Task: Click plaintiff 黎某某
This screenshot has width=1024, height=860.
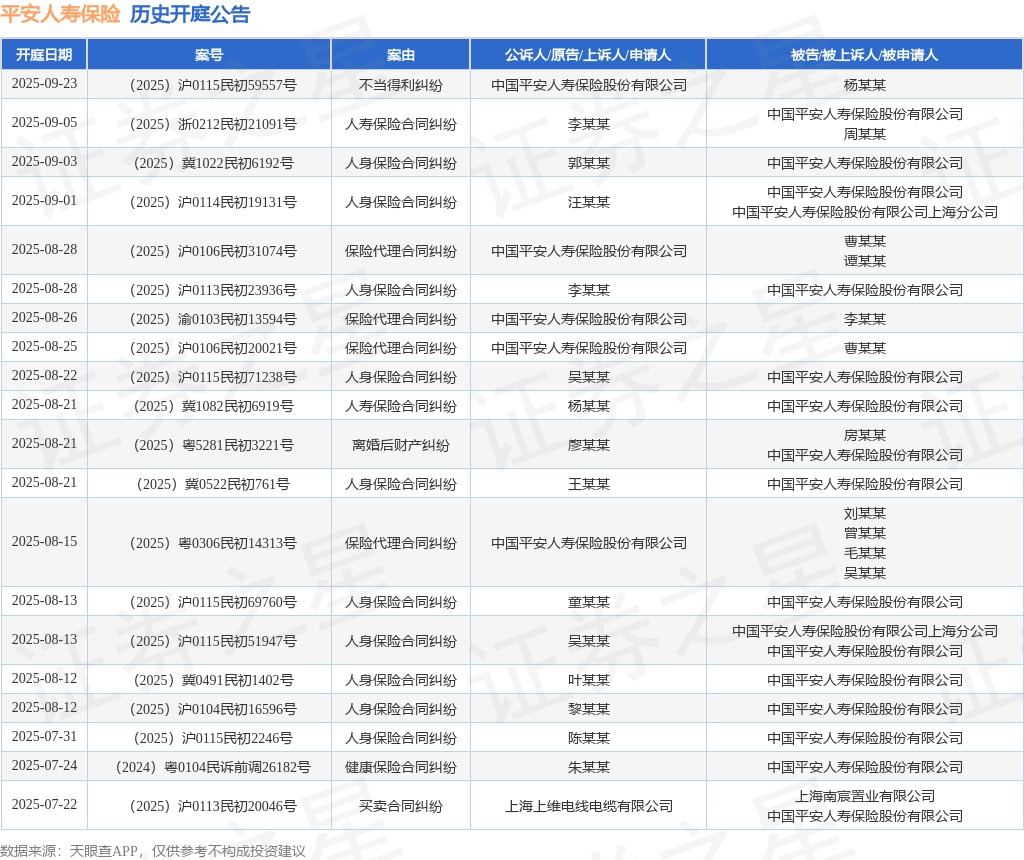Action: pos(588,709)
